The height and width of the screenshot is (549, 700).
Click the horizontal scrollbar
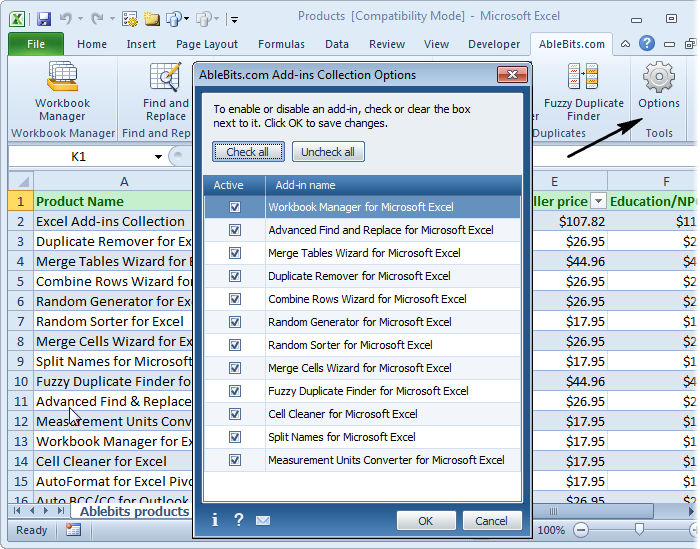coord(594,511)
